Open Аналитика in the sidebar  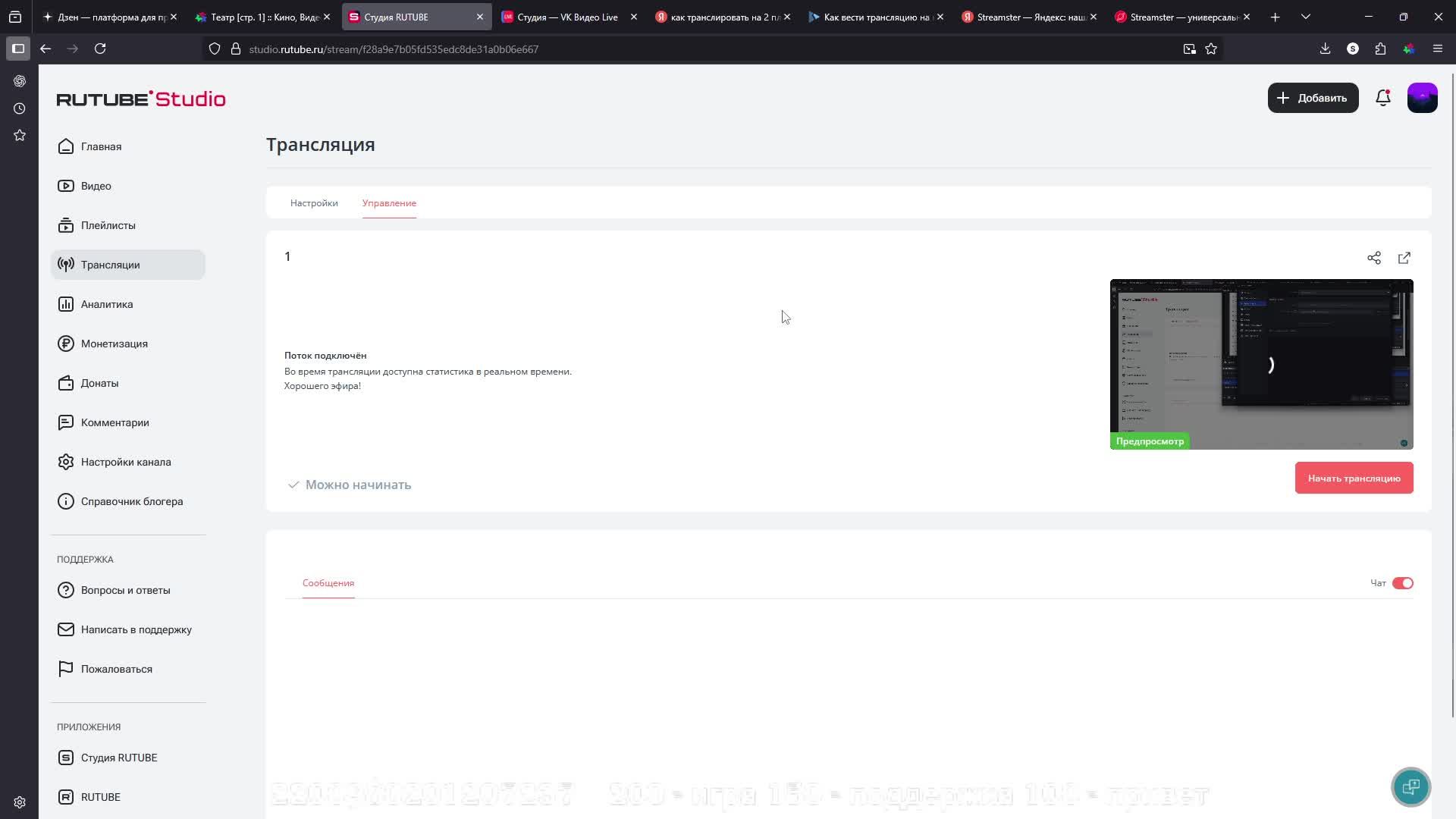[107, 304]
